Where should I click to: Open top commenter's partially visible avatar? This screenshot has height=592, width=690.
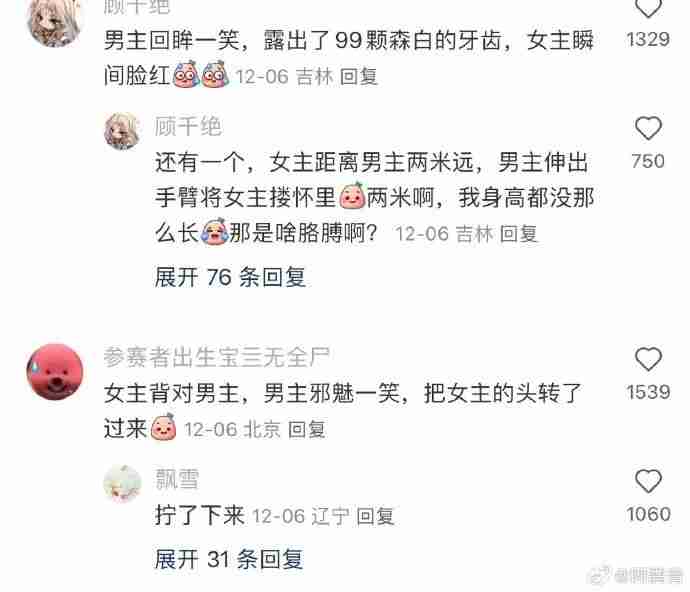[x=55, y=21]
